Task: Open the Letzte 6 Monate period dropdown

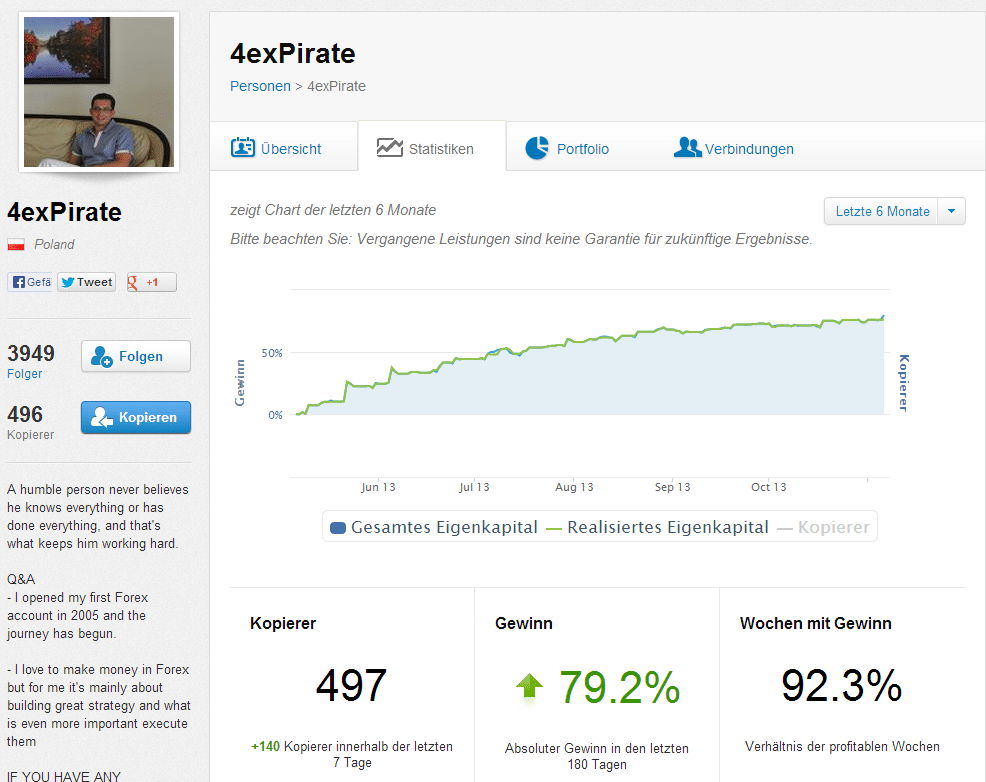Action: click(882, 211)
